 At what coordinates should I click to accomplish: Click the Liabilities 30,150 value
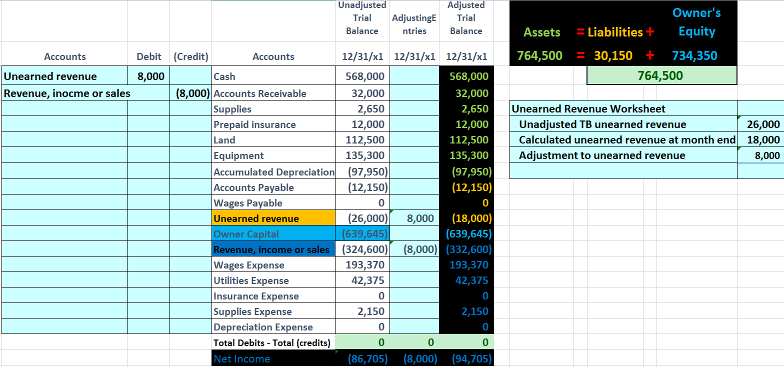click(x=614, y=56)
